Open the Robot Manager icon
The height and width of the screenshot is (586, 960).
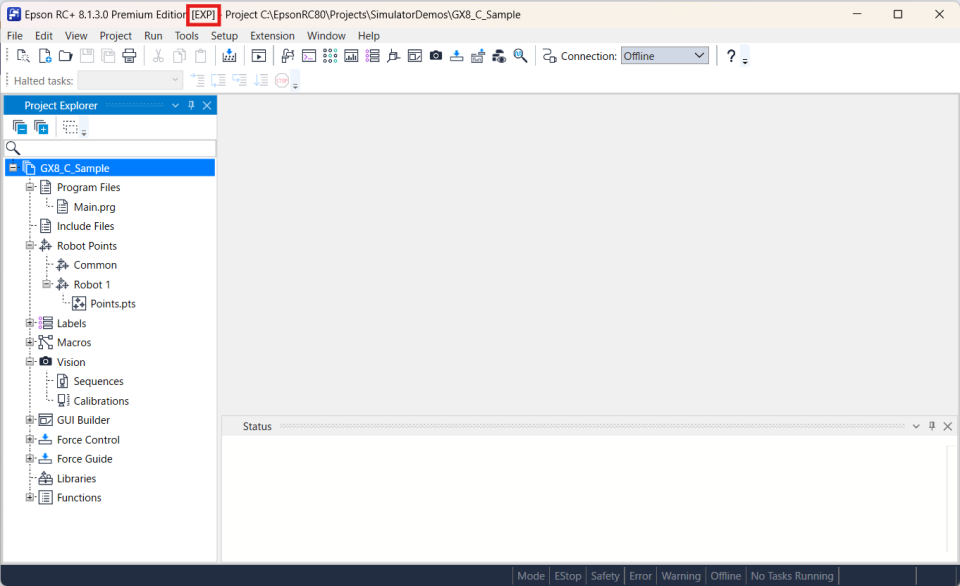point(288,56)
